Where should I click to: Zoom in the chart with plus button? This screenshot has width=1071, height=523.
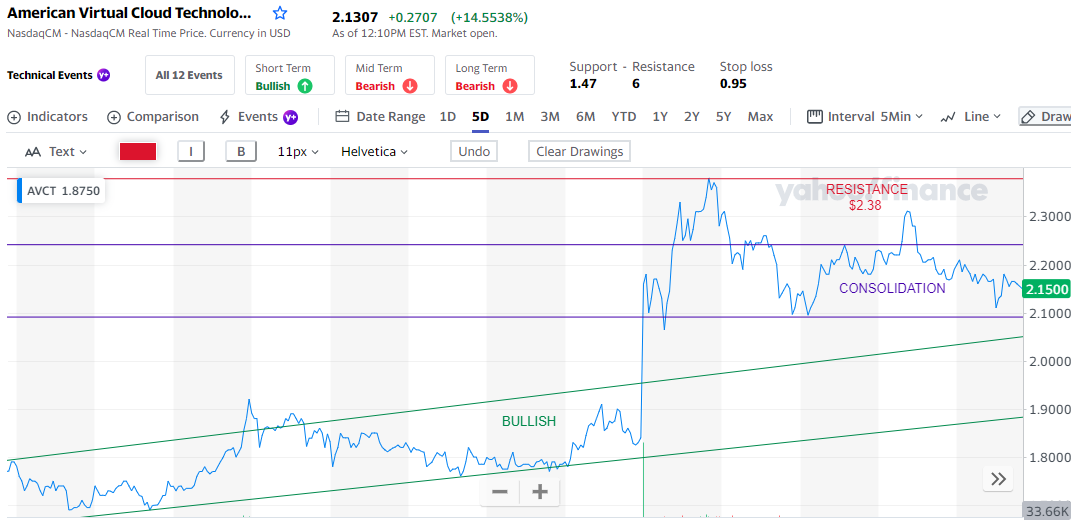(540, 492)
